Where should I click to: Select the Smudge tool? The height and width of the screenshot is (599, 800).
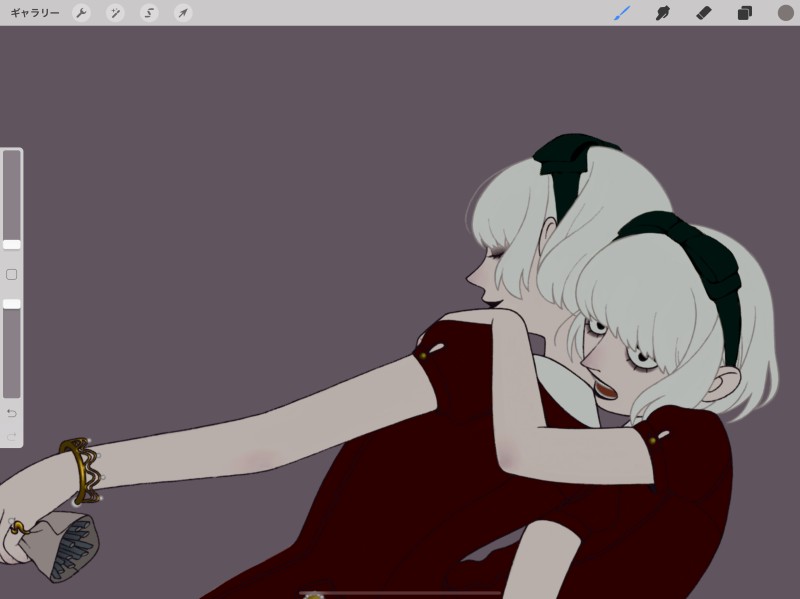pyautogui.click(x=663, y=13)
